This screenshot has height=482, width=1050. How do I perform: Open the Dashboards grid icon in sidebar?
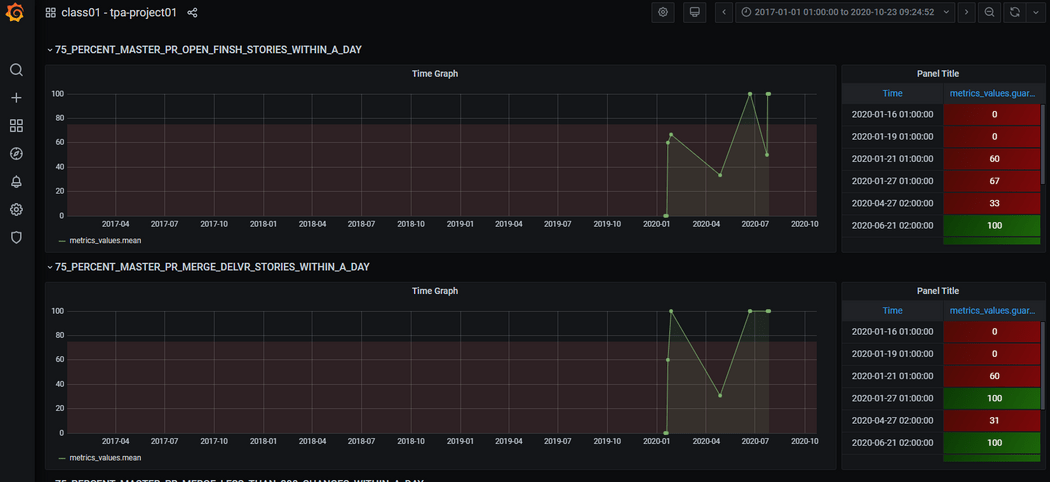pos(16,126)
